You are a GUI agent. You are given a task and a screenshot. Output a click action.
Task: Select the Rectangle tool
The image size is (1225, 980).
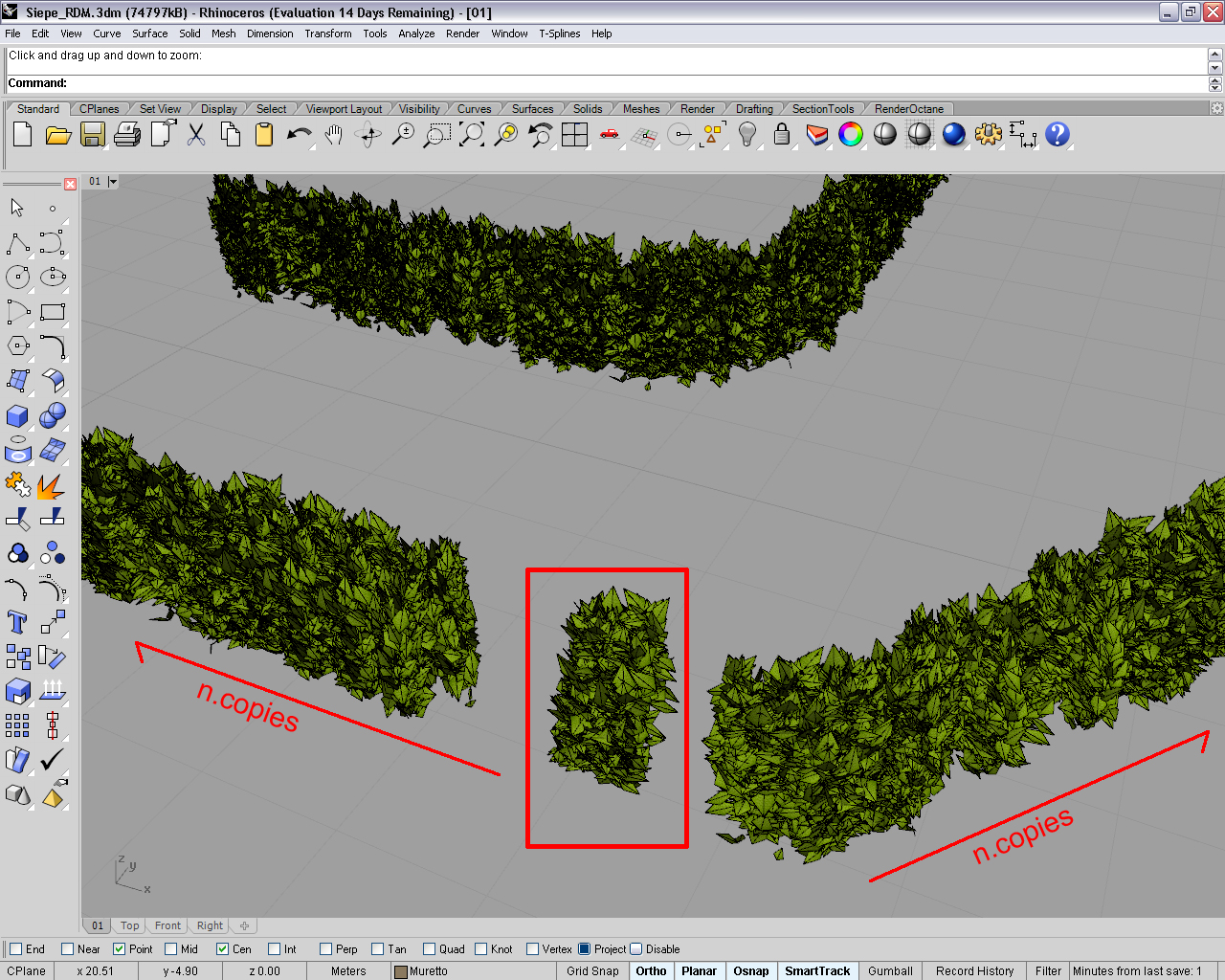point(53,312)
